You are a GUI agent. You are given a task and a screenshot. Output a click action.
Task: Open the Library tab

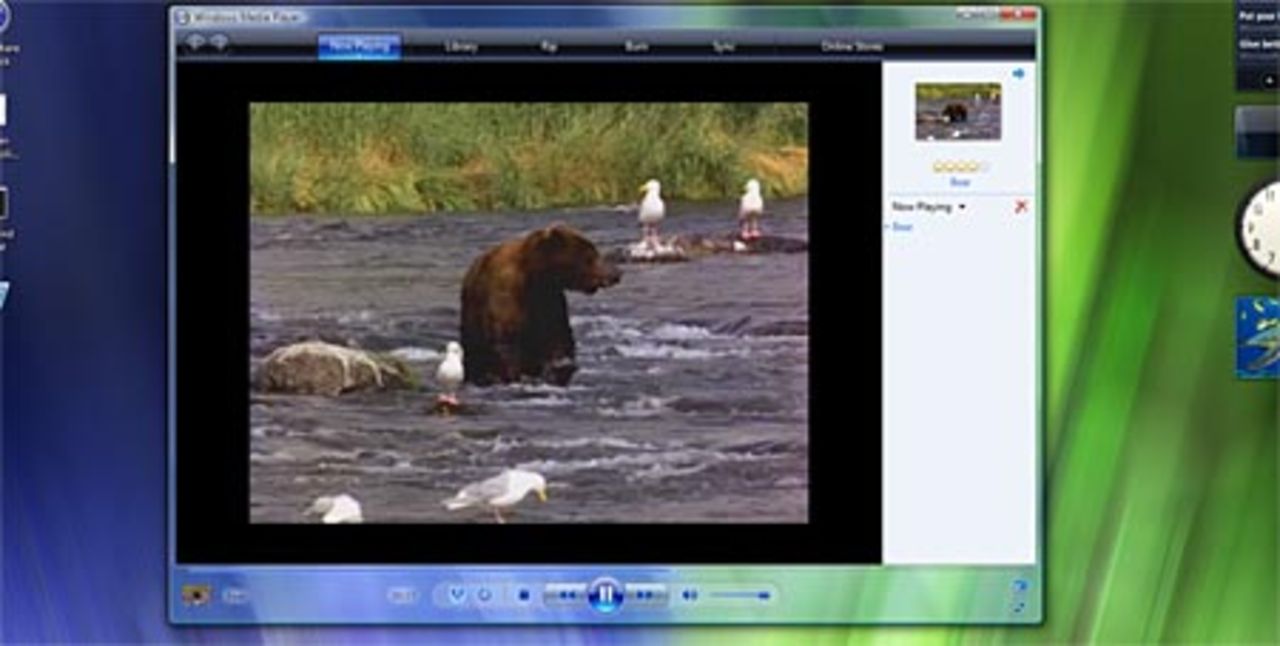tap(461, 46)
